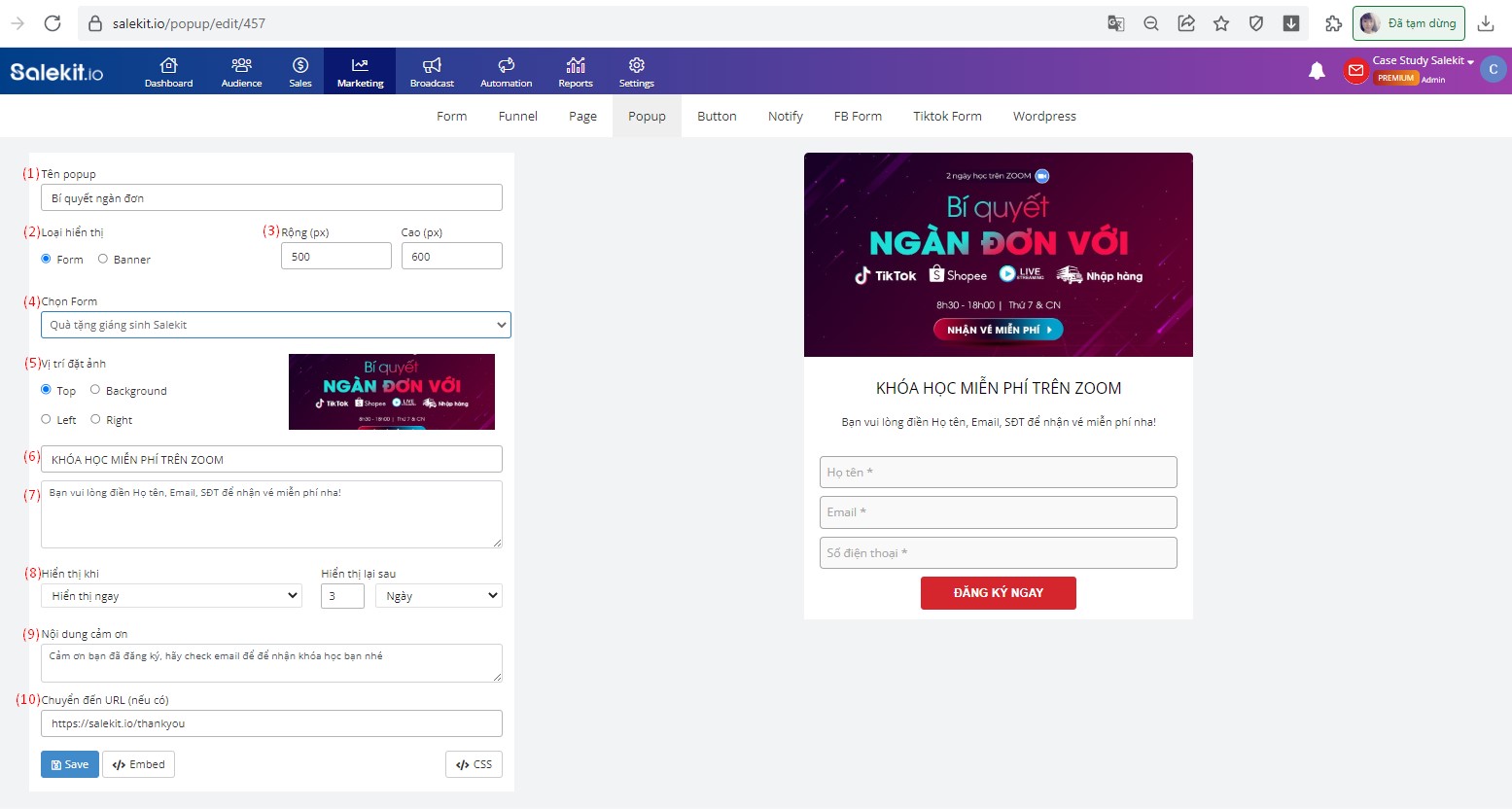The height and width of the screenshot is (809, 1512).
Task: Click the browser reload icon
Action: [53, 23]
